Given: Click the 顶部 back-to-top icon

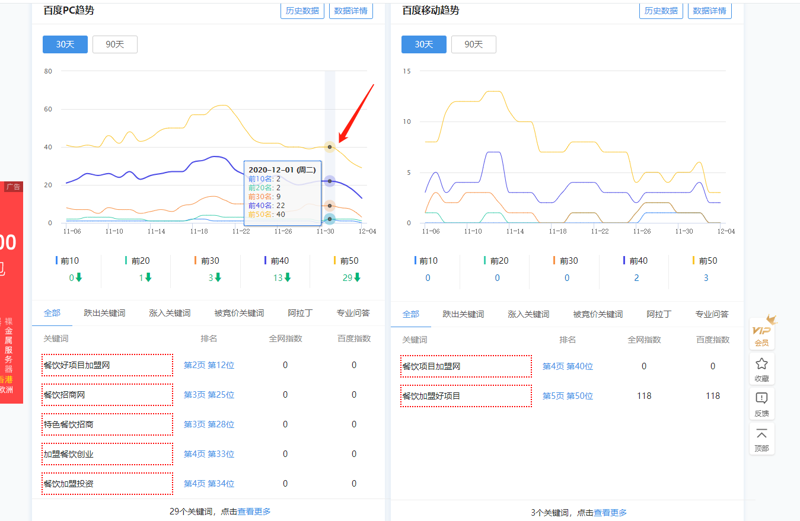Looking at the screenshot, I should tap(762, 439).
